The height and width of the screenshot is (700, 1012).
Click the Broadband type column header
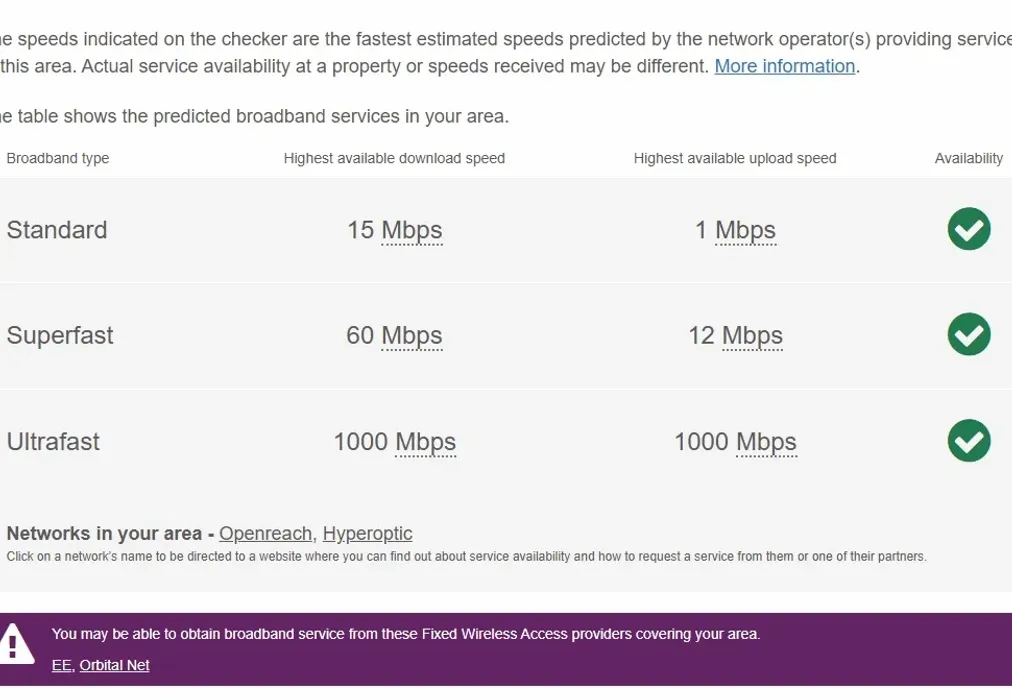pyautogui.click(x=57, y=158)
